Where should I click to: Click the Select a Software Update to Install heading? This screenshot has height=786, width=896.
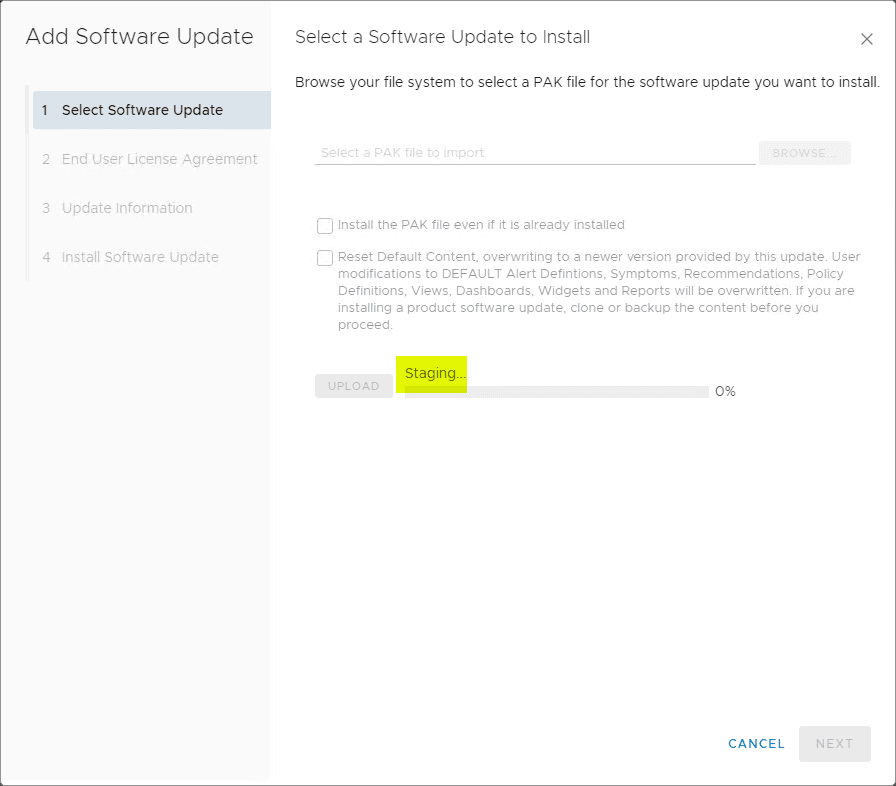[x=442, y=37]
